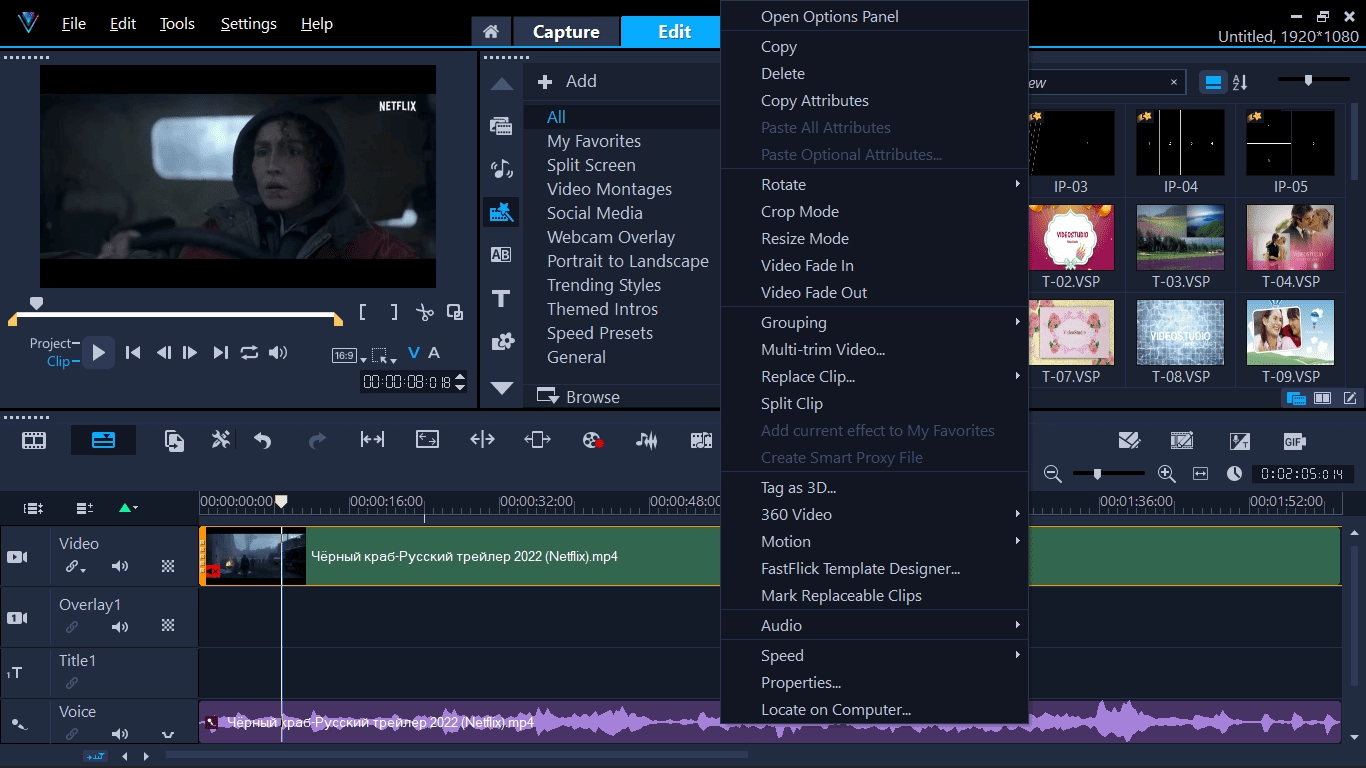Click the preview scrubber handle

pyautogui.click(x=37, y=302)
